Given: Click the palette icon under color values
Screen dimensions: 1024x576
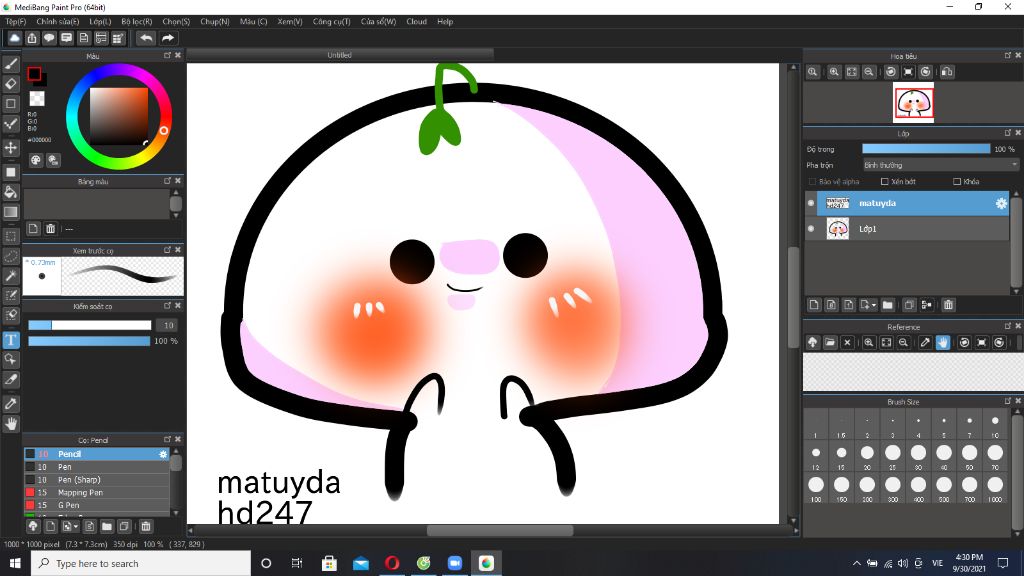Looking at the screenshot, I should pyautogui.click(x=36, y=160).
